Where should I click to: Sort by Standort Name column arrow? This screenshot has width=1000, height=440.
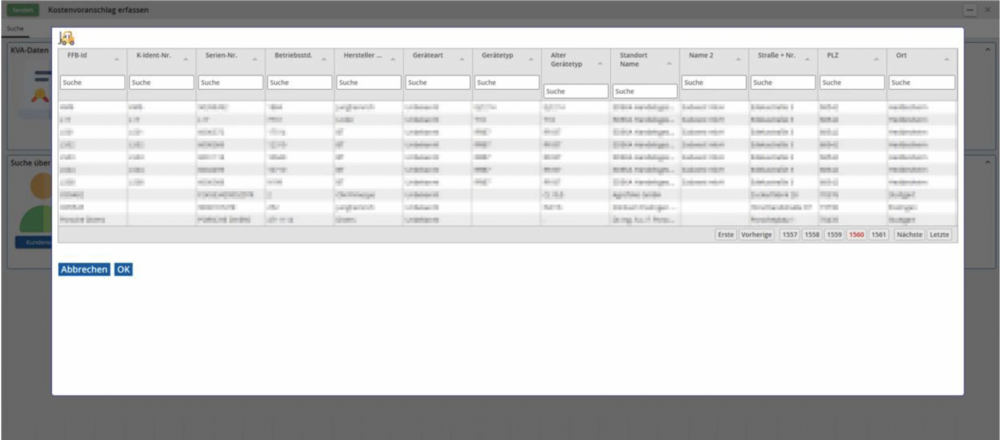(669, 64)
